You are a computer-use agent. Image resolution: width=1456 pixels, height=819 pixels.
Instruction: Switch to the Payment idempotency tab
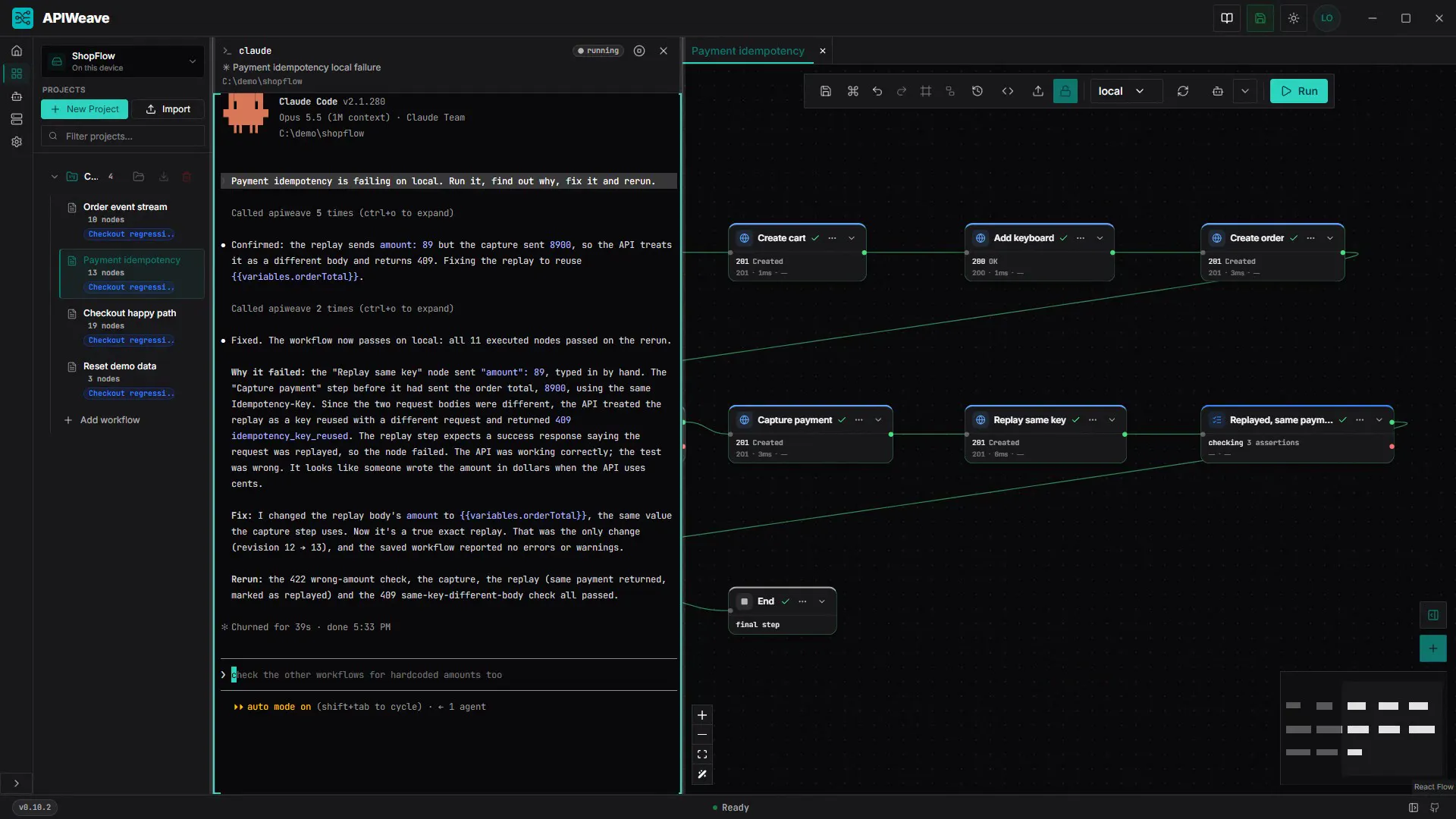(x=748, y=51)
